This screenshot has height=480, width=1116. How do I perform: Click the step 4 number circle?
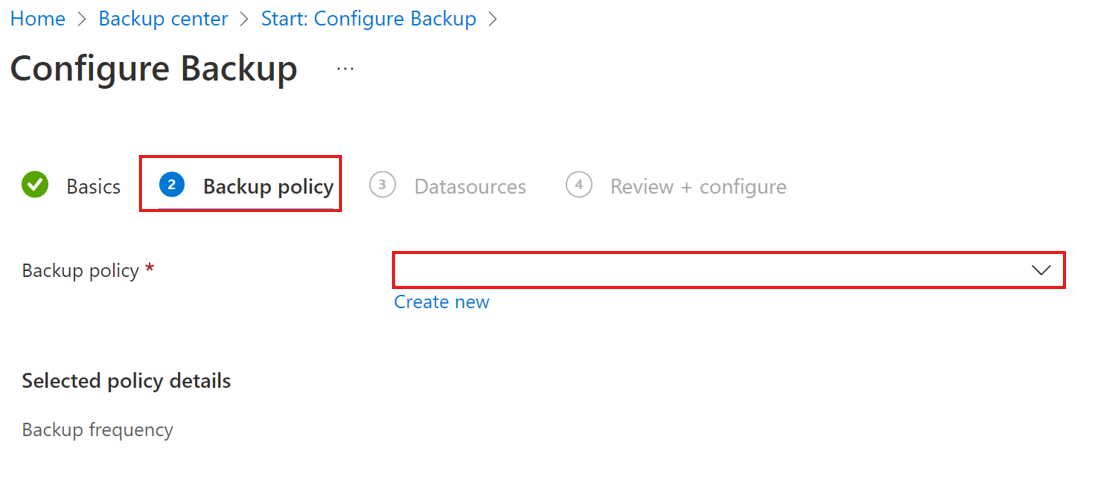coord(578,185)
